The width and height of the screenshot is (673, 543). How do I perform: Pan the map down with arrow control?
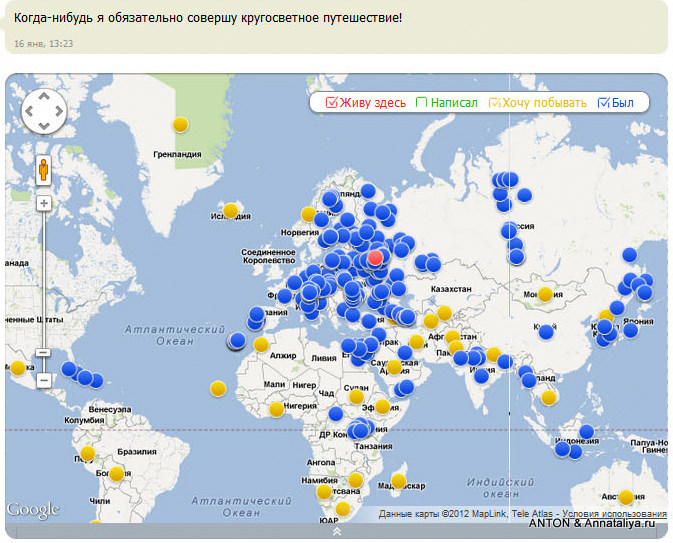coord(44,126)
